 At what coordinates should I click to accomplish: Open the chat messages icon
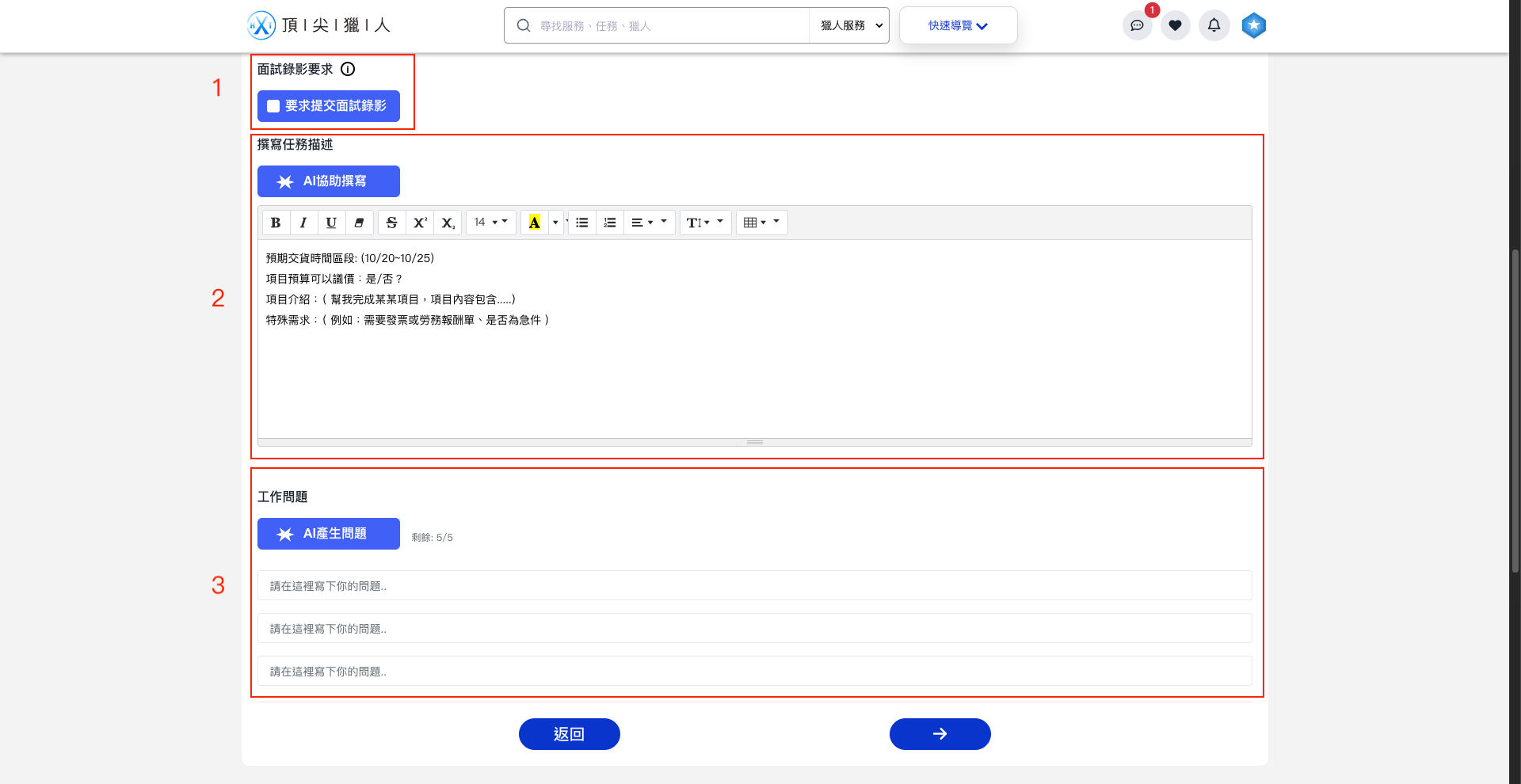1137,25
